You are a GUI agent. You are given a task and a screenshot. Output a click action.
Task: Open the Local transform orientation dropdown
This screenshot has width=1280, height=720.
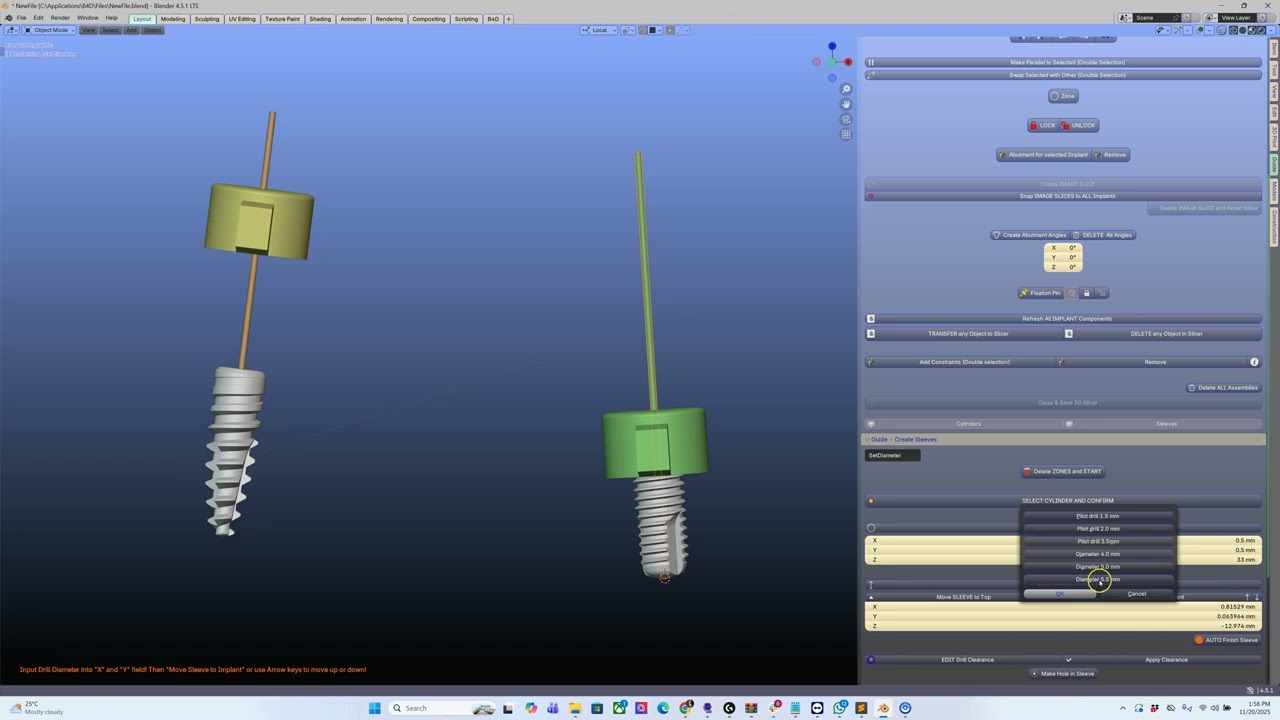599,30
